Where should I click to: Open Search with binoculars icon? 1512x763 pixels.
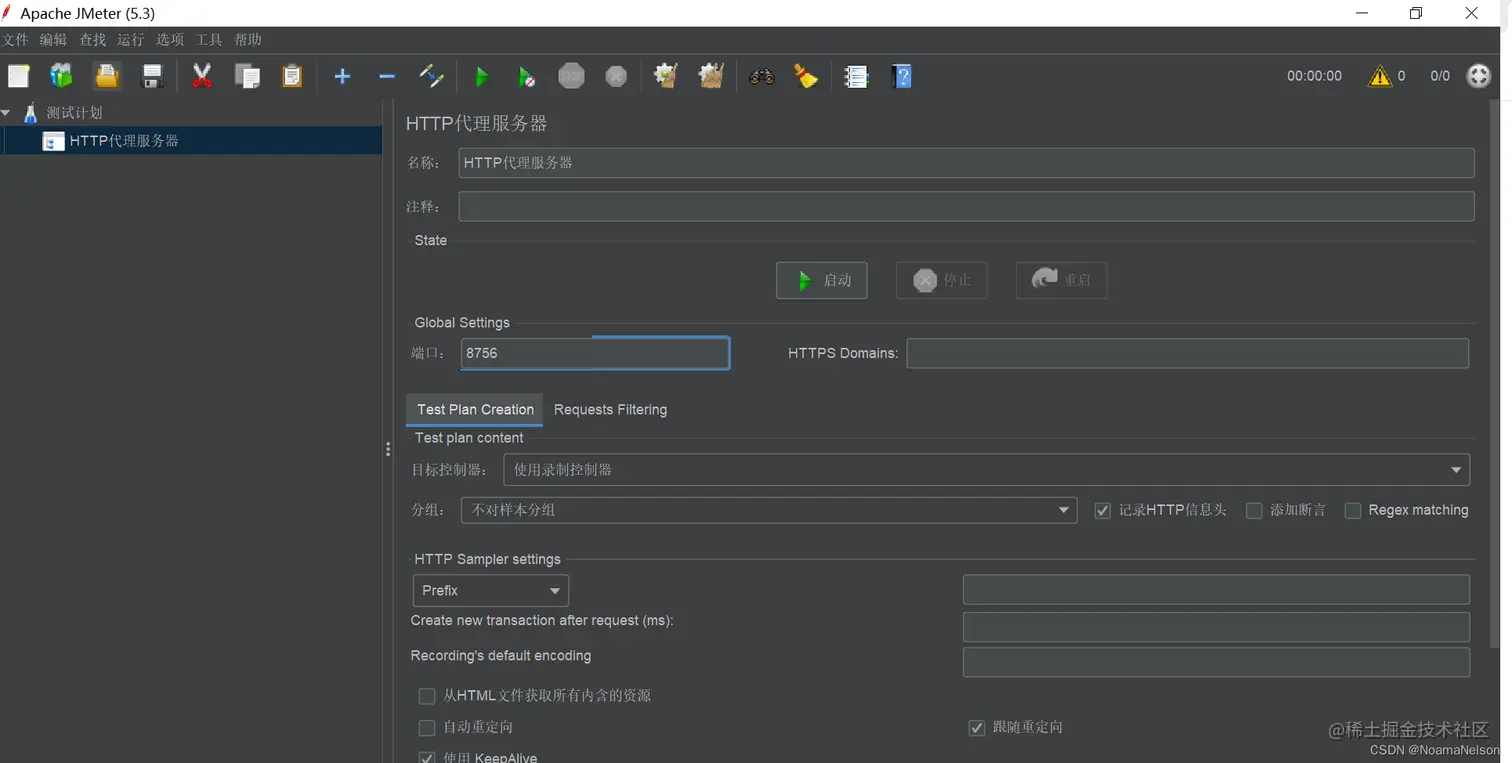pyautogui.click(x=762, y=76)
